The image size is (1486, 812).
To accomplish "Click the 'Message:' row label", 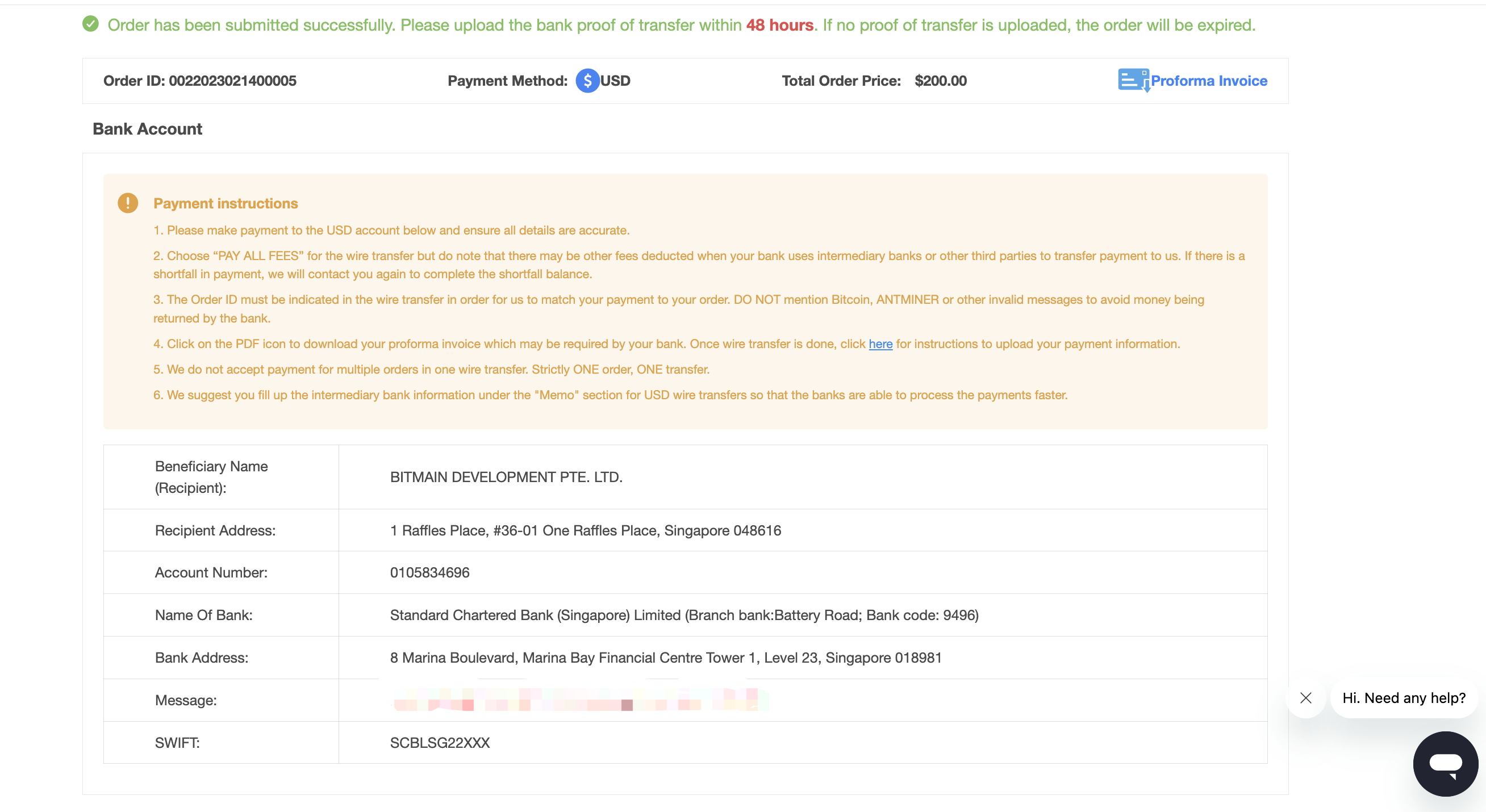I will (x=186, y=700).
